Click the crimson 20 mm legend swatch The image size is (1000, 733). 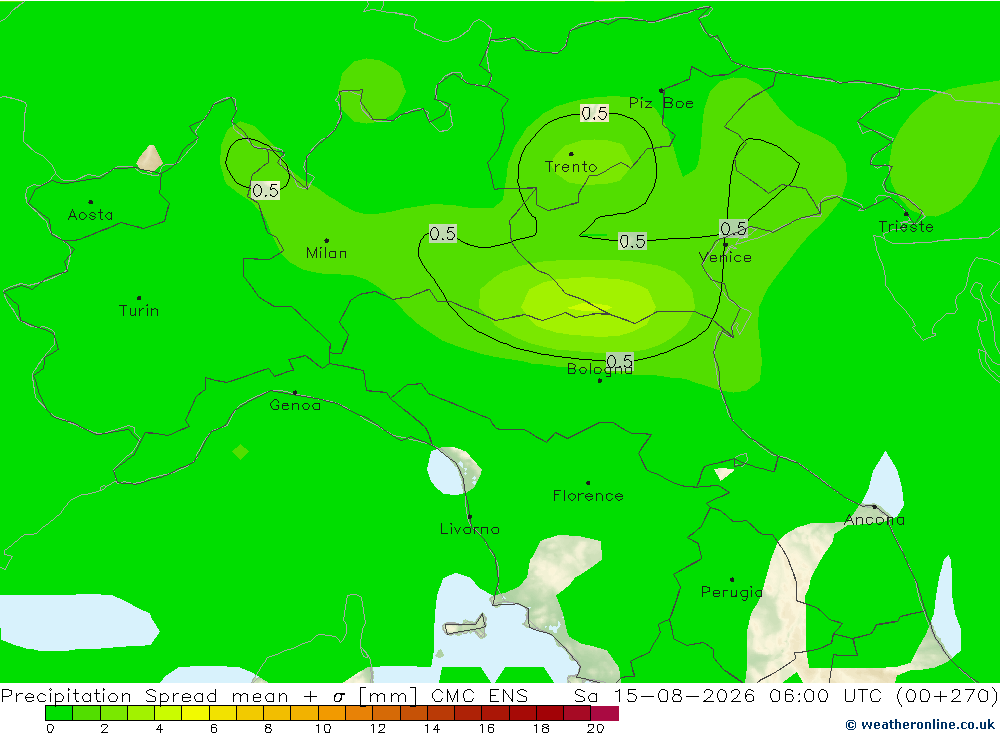(605, 713)
